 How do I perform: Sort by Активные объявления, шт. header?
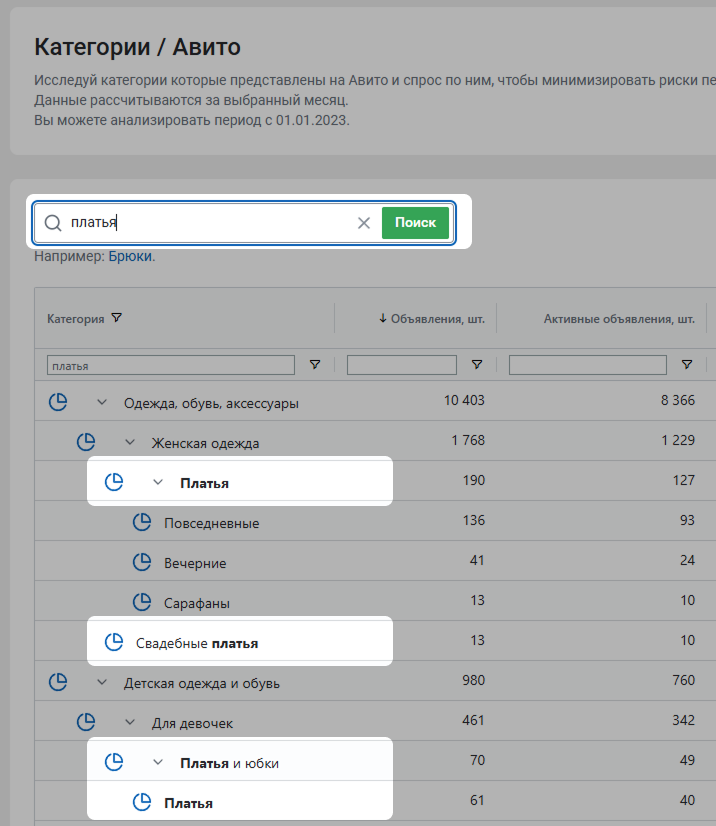(x=619, y=319)
